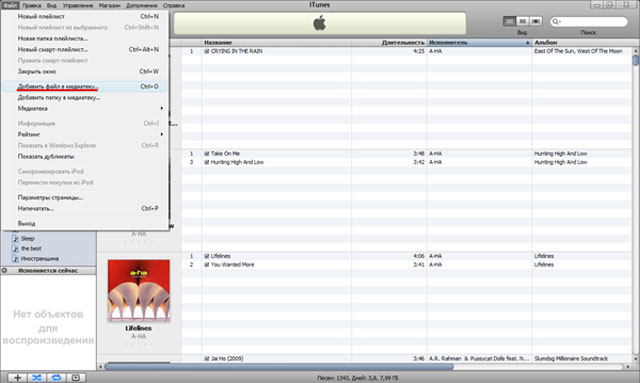Choose Параметры страницы menu entry
Image resolution: width=640 pixels, height=383 pixels.
pos(85,198)
